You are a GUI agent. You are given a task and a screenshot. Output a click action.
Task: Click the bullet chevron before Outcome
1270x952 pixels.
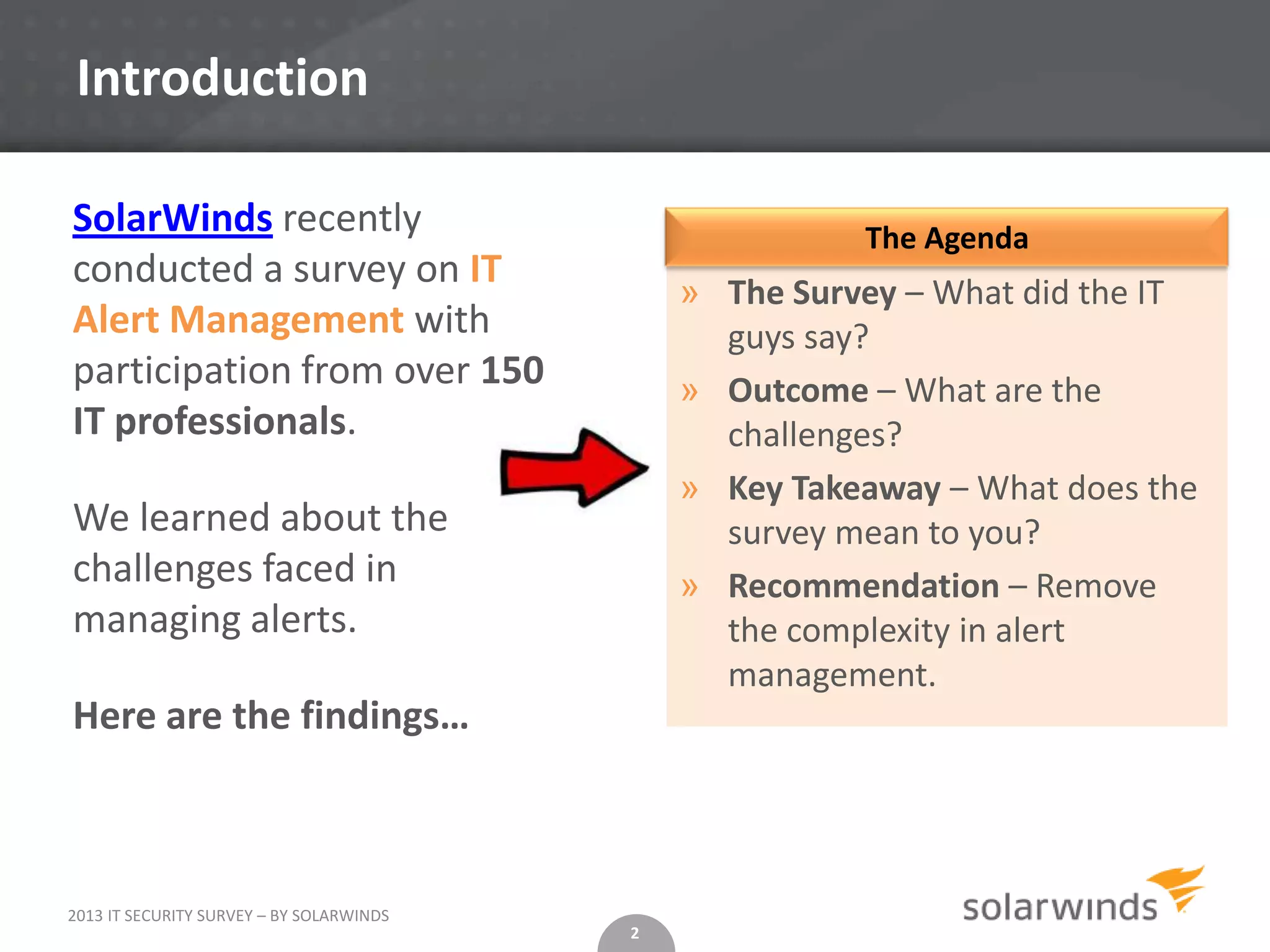690,392
